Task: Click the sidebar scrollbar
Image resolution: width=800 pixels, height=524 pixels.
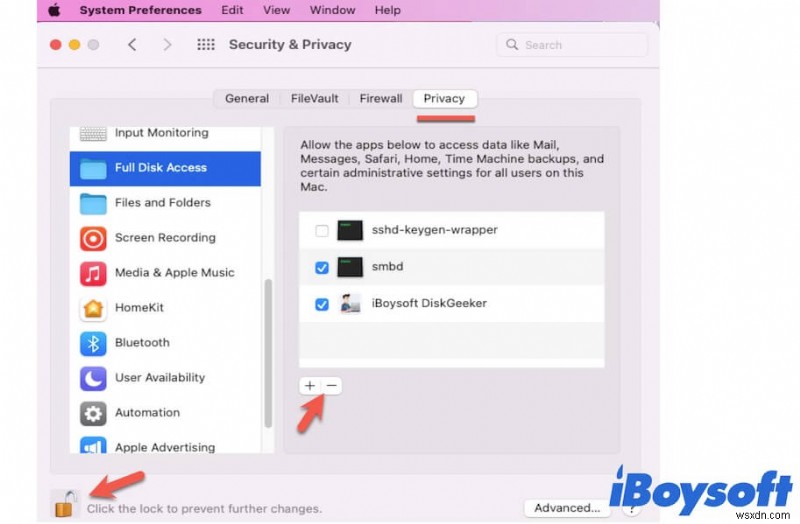Action: tap(268, 353)
